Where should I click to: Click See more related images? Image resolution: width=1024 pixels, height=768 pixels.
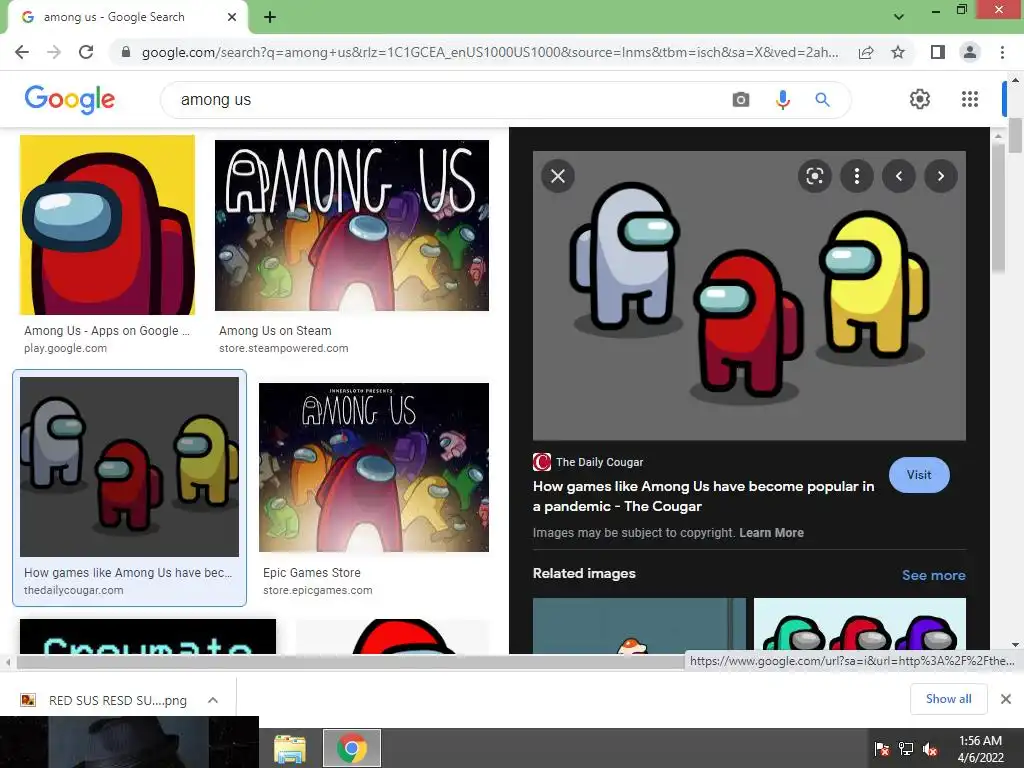coord(933,575)
